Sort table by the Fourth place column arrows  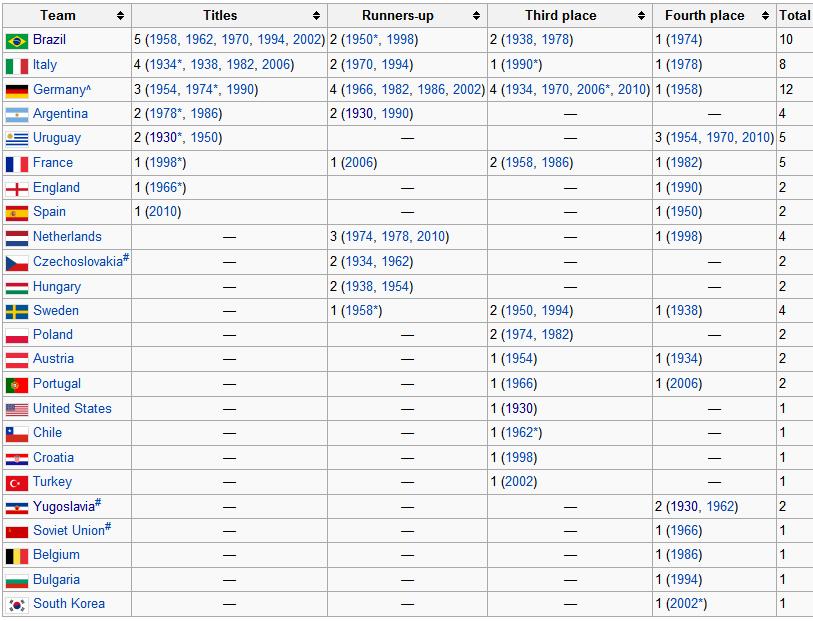[765, 16]
